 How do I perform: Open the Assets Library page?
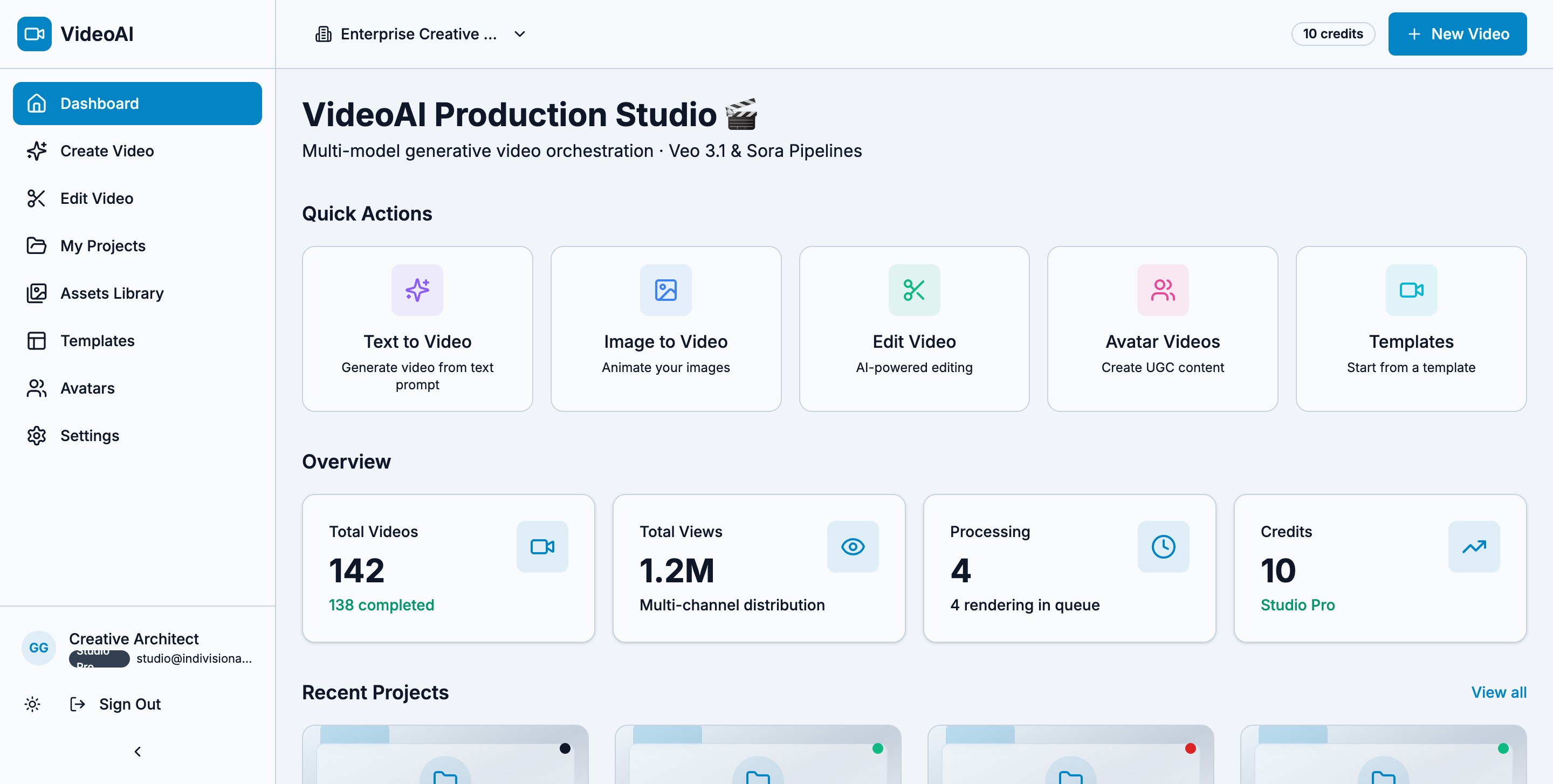pyautogui.click(x=138, y=293)
